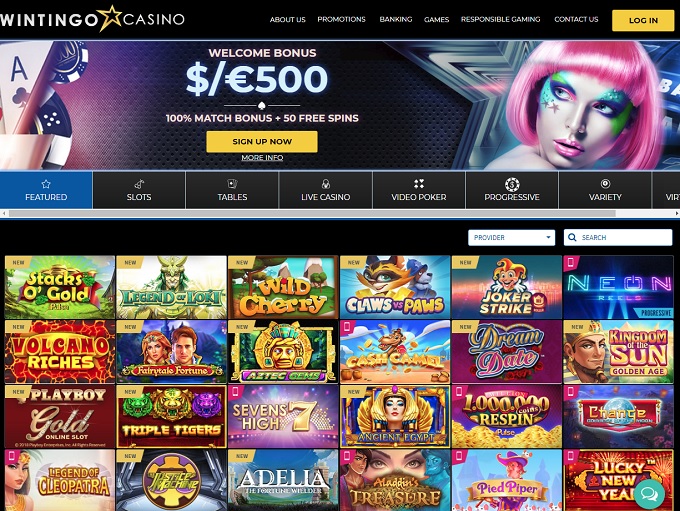The image size is (680, 511).
Task: Click the search magnifier icon
Action: click(x=572, y=237)
